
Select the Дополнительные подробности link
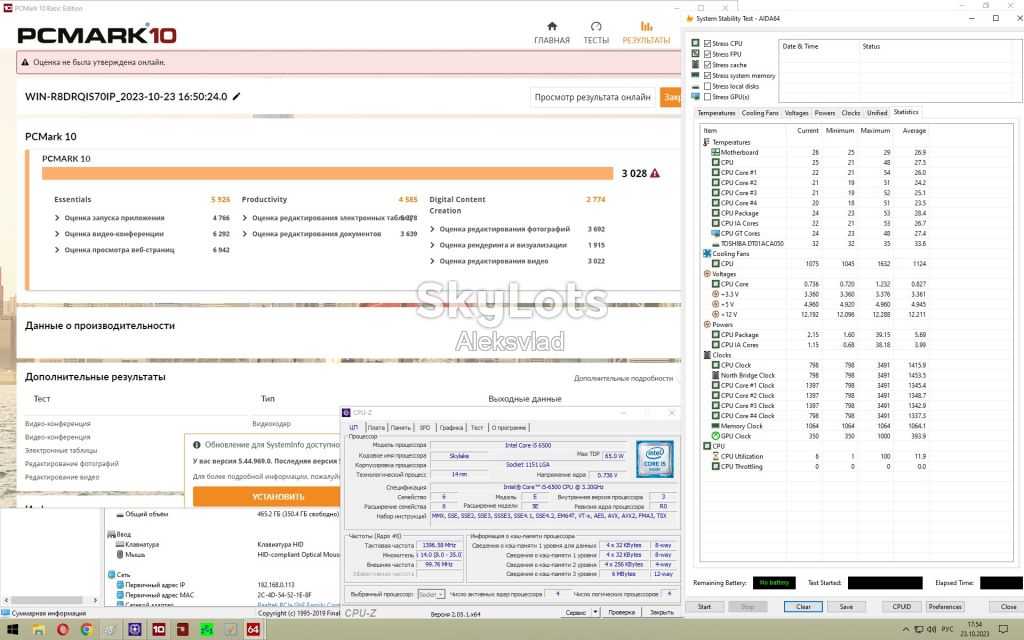point(623,378)
